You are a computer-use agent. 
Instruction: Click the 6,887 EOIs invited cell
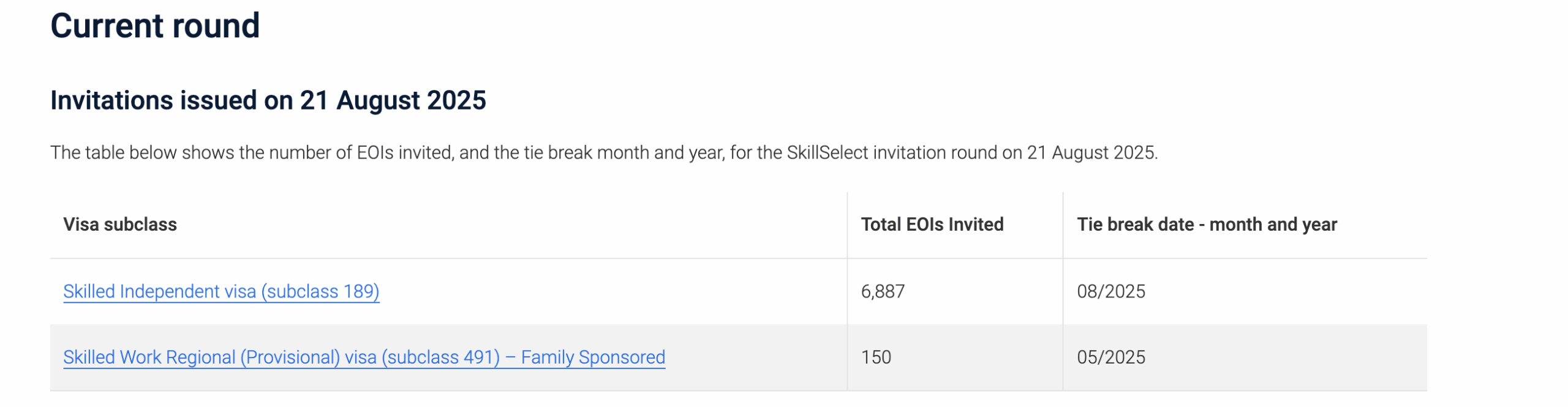coord(883,291)
